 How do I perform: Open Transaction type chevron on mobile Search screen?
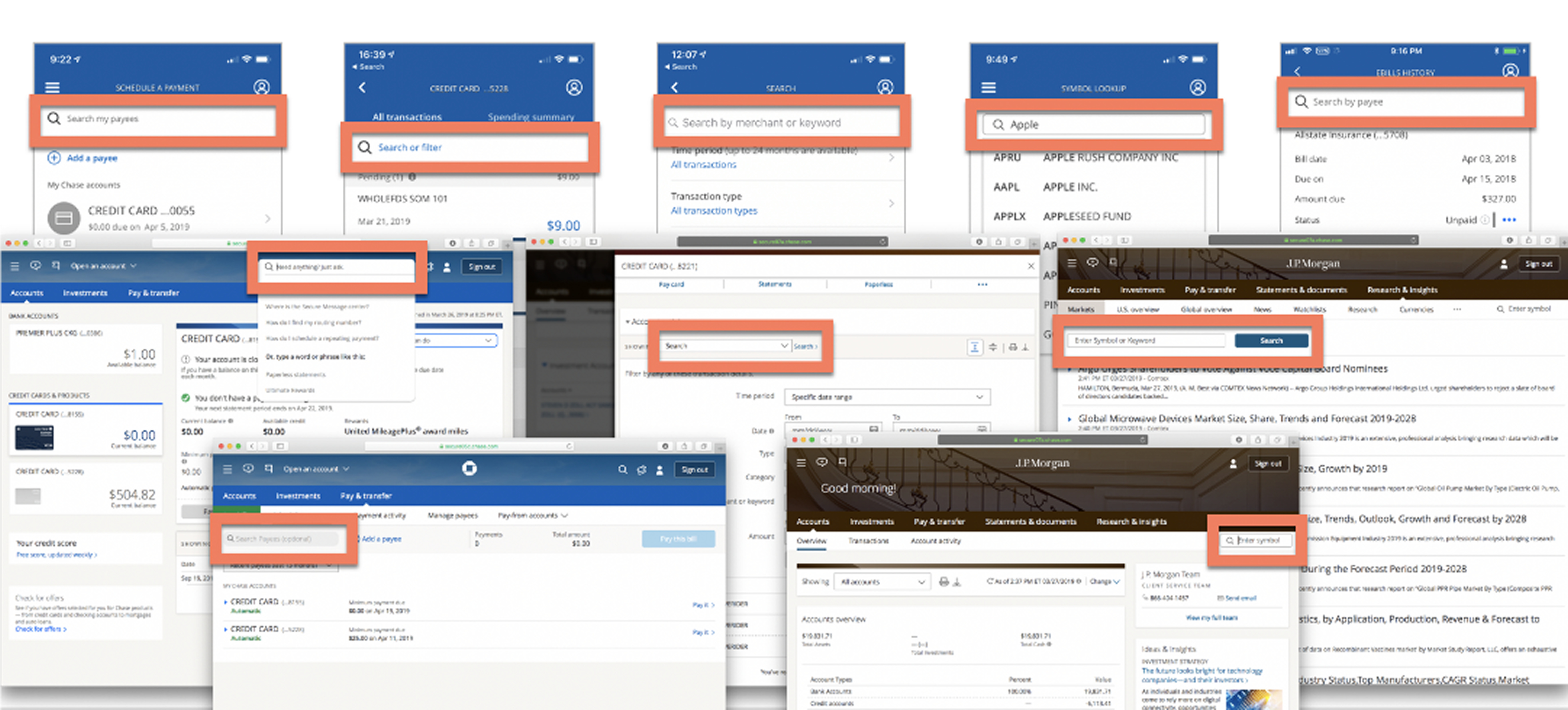click(891, 203)
